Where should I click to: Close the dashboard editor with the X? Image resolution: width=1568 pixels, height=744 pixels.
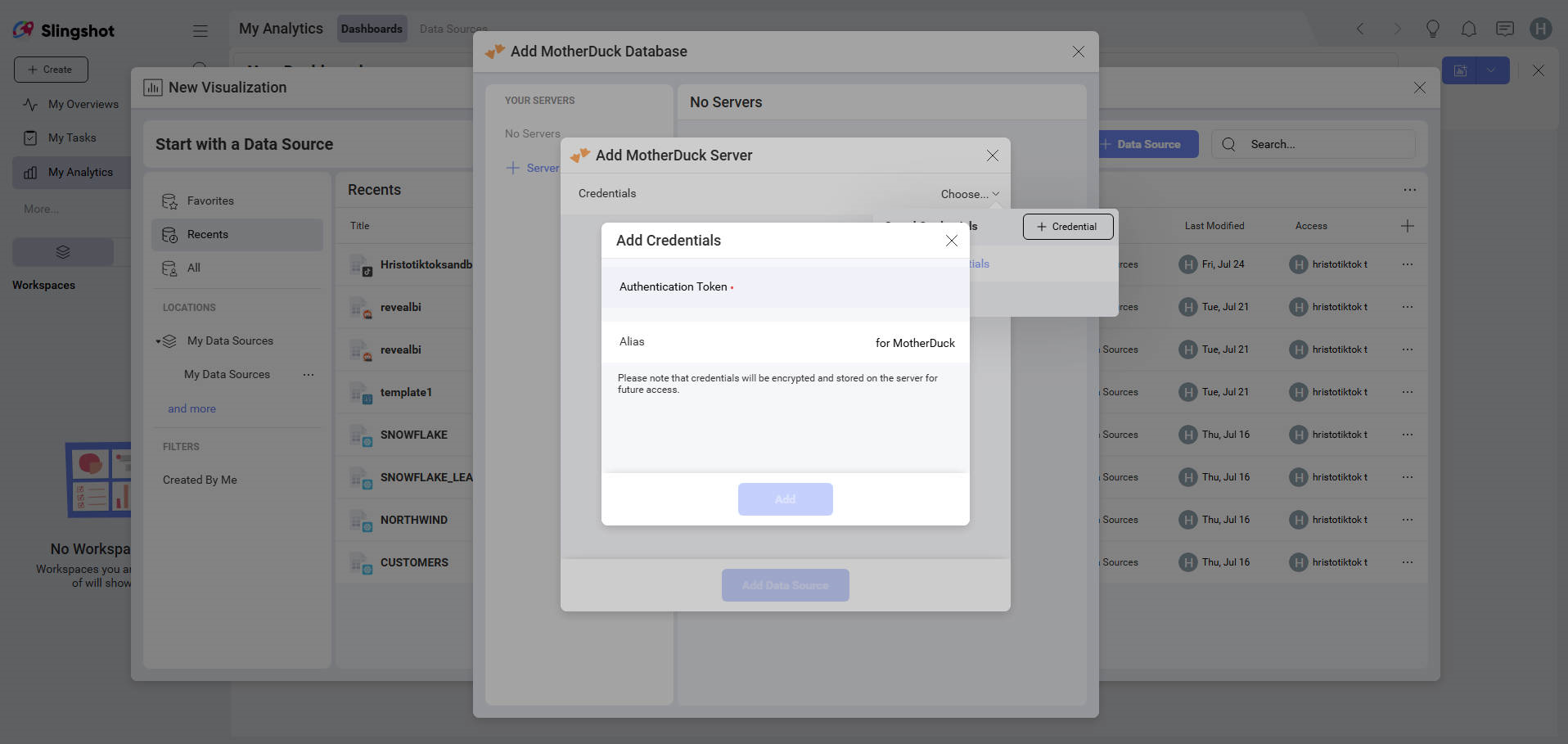[1539, 70]
